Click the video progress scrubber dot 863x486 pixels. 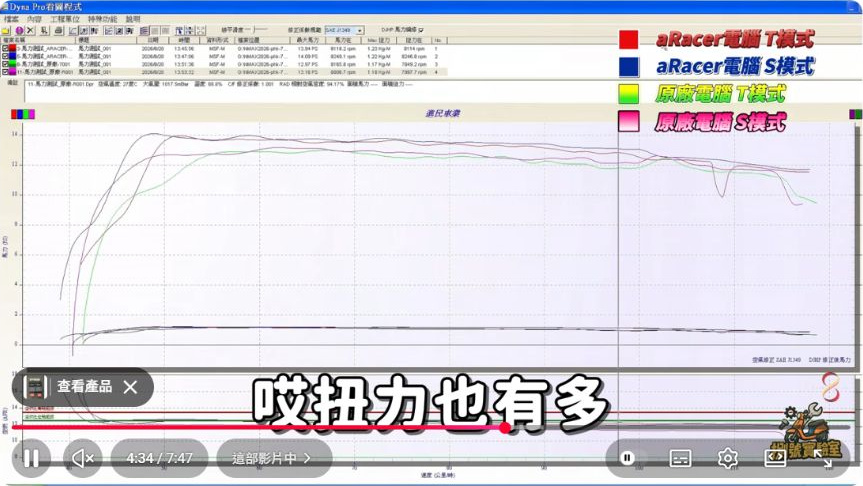coord(505,427)
